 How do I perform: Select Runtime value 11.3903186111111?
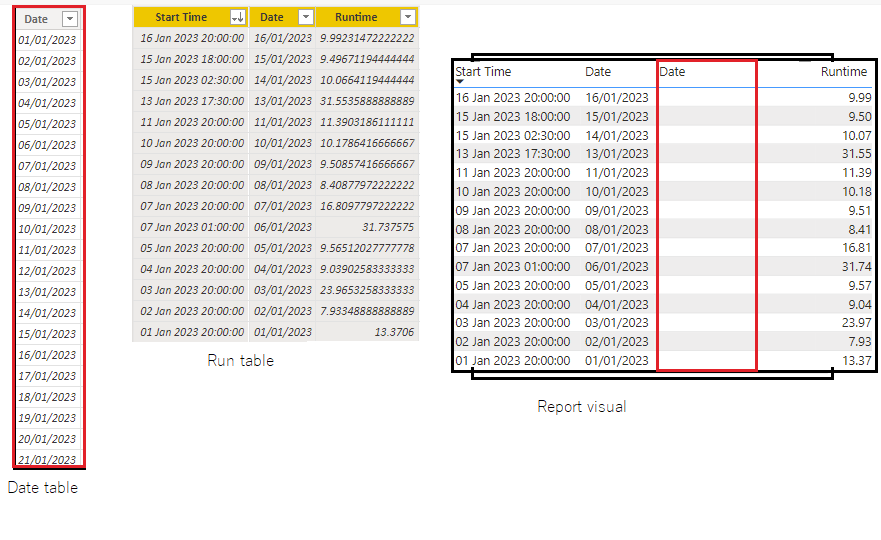click(x=367, y=122)
